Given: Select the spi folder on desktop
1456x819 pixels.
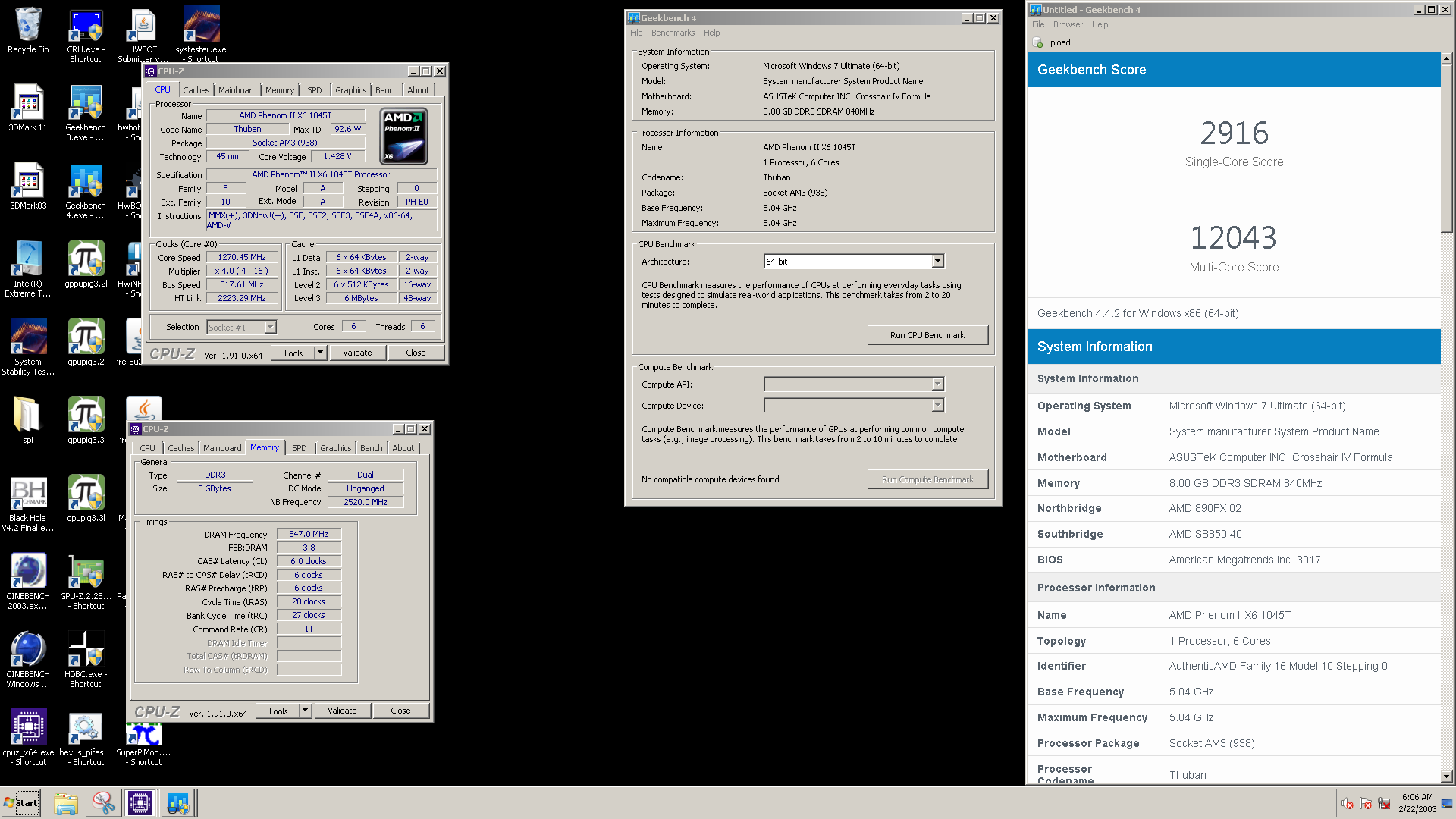Looking at the screenshot, I should (28, 421).
